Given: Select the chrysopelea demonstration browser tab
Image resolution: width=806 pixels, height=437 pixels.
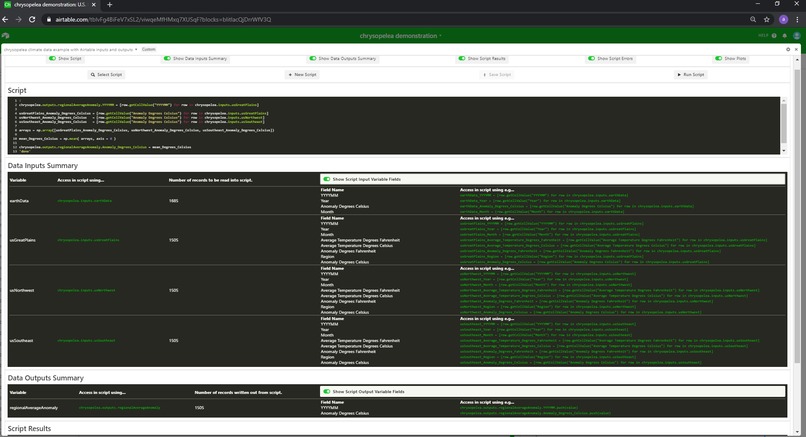Looking at the screenshot, I should pyautogui.click(x=49, y=5).
